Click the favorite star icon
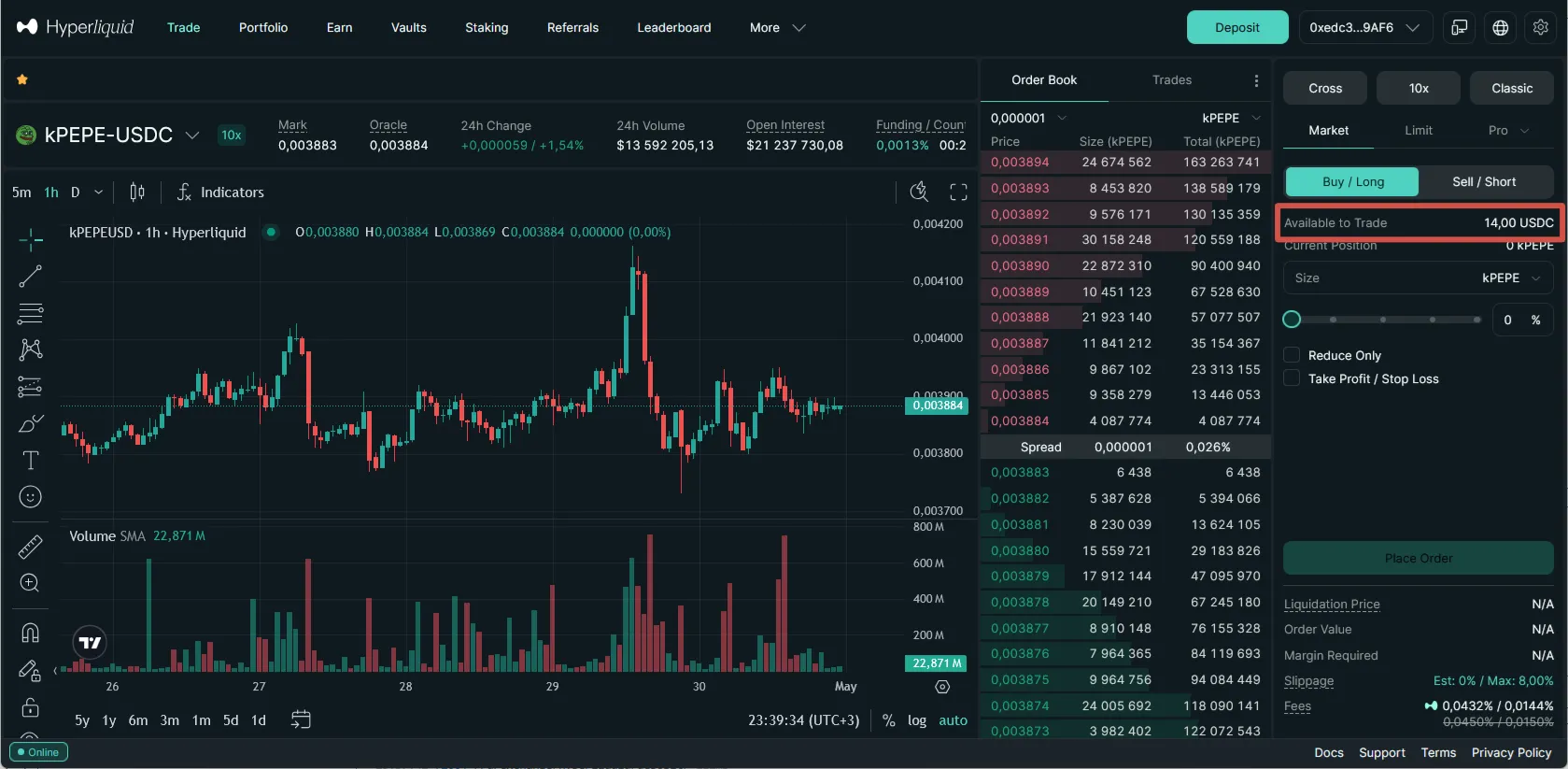 click(22, 80)
